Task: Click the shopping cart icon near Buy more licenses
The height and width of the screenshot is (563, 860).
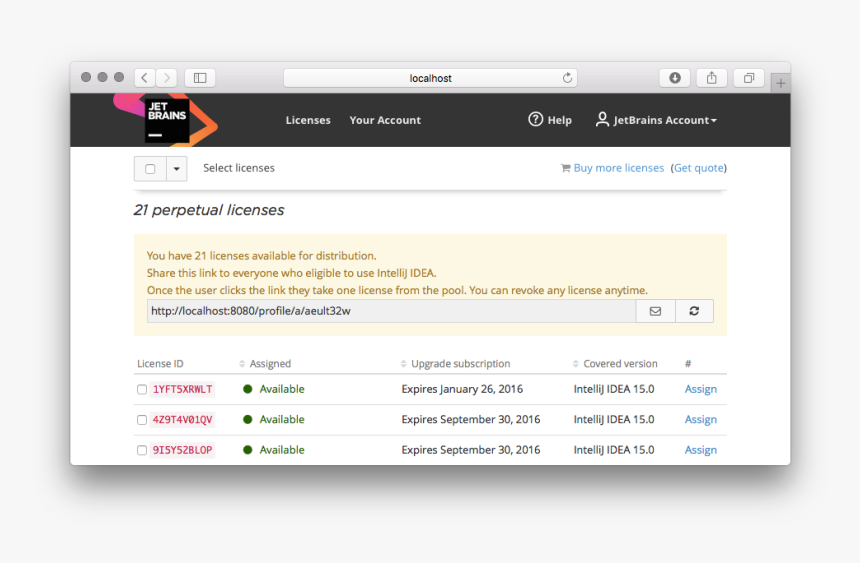Action: [565, 168]
